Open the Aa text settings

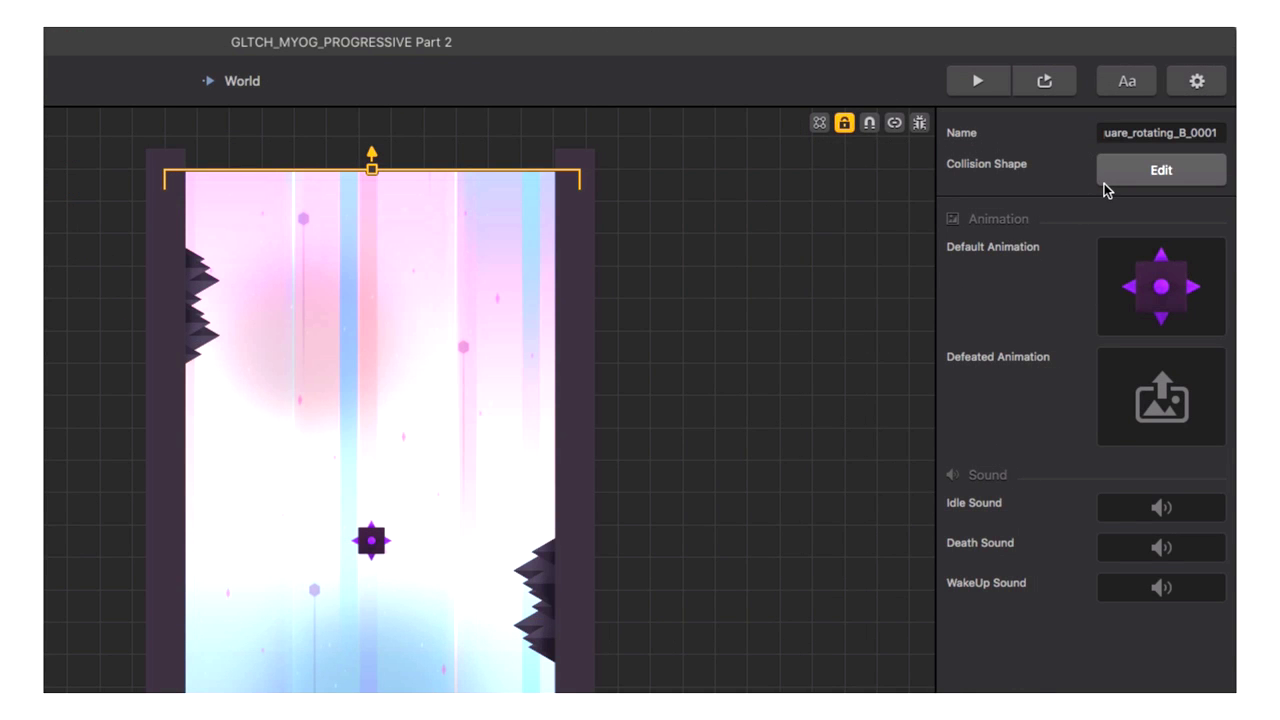[1127, 81]
